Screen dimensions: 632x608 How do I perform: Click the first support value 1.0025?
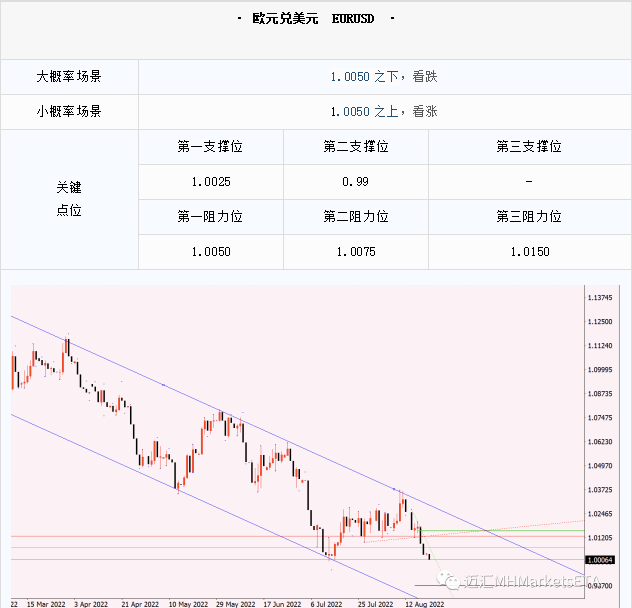coord(211,182)
